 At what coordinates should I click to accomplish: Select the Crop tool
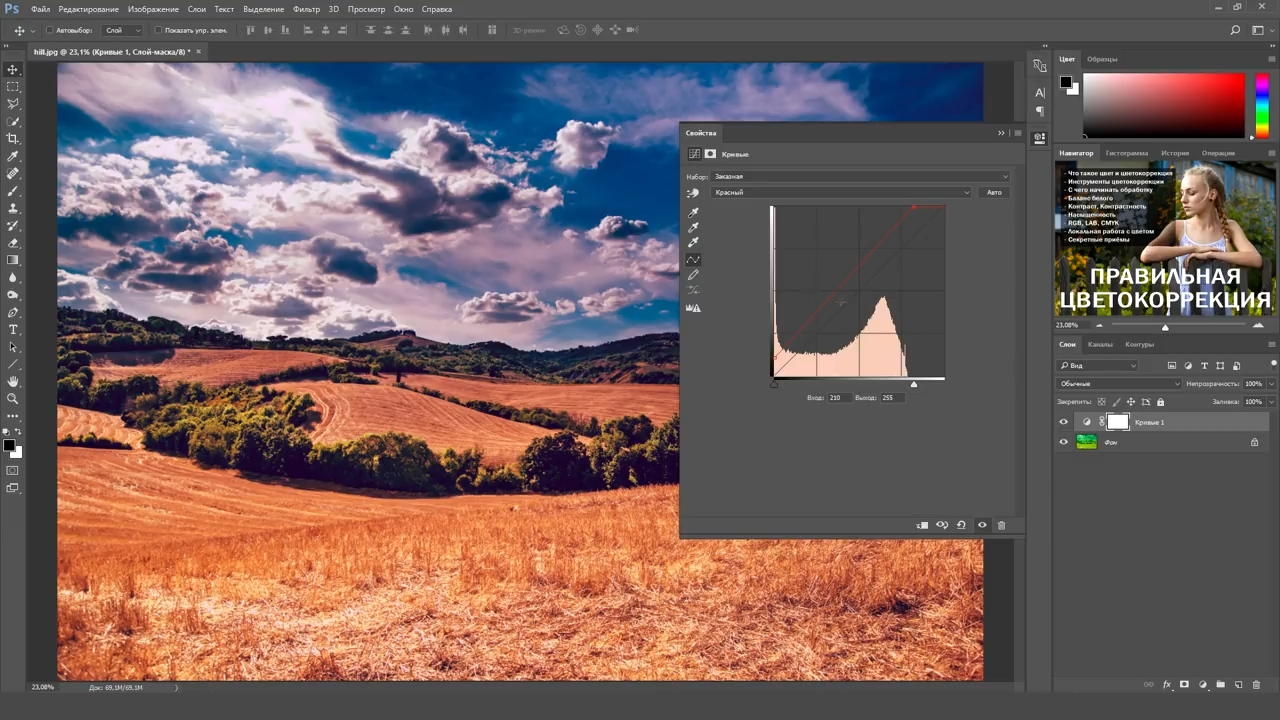(13, 139)
